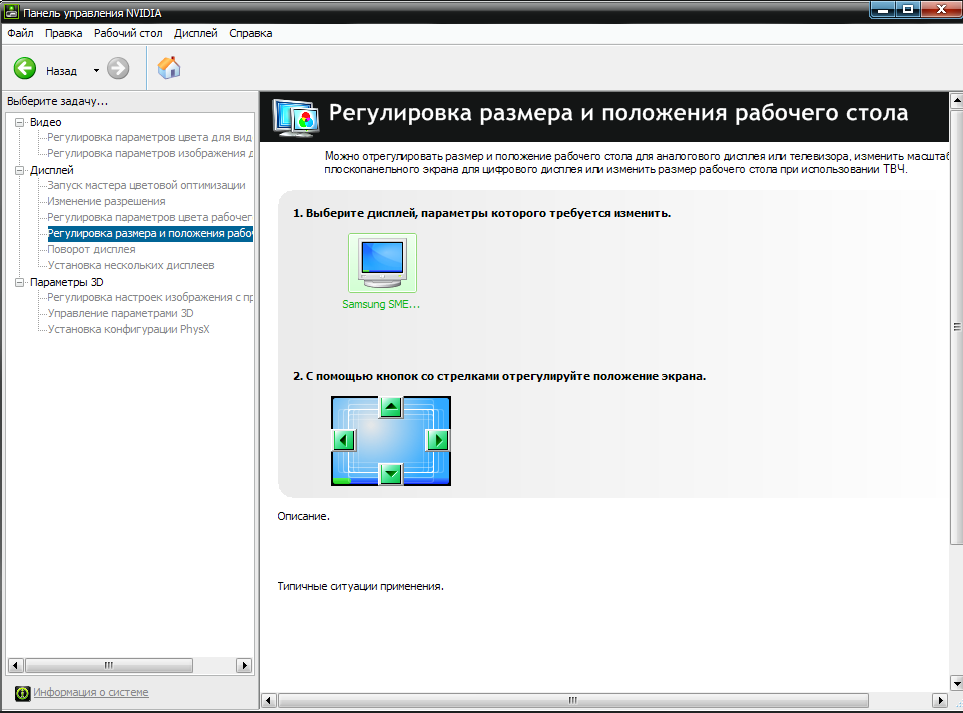Open the Файл menu
Image resolution: width=963 pixels, height=713 pixels.
pyautogui.click(x=20, y=33)
